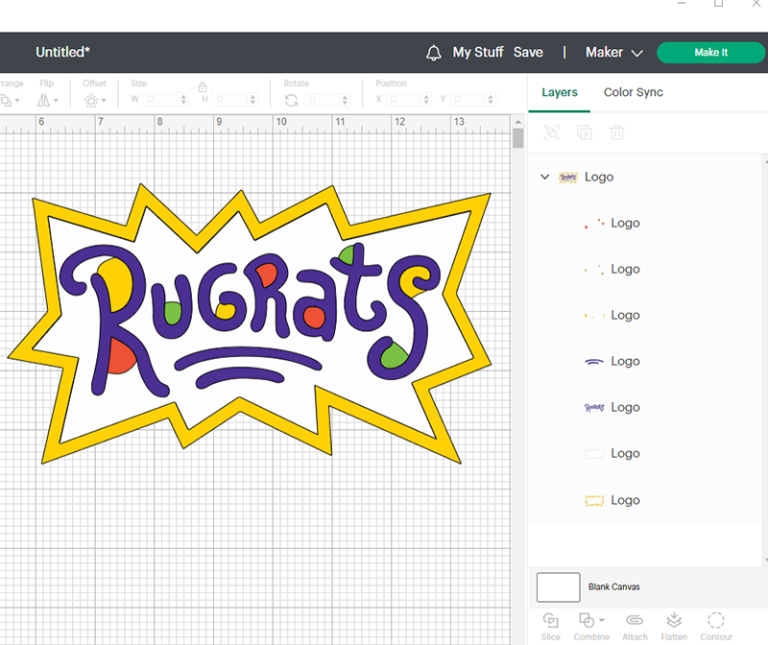
Task: Click the green Make It button
Action: 710,52
